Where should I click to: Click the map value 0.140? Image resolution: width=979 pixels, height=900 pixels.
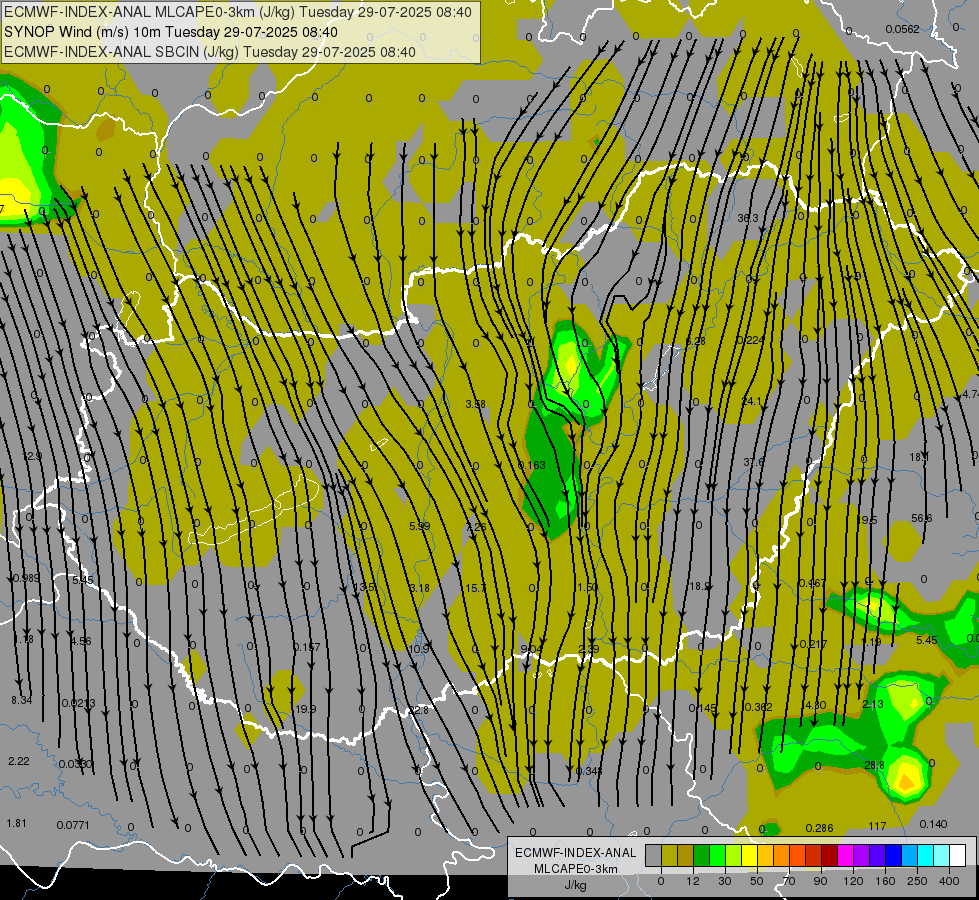pos(933,824)
